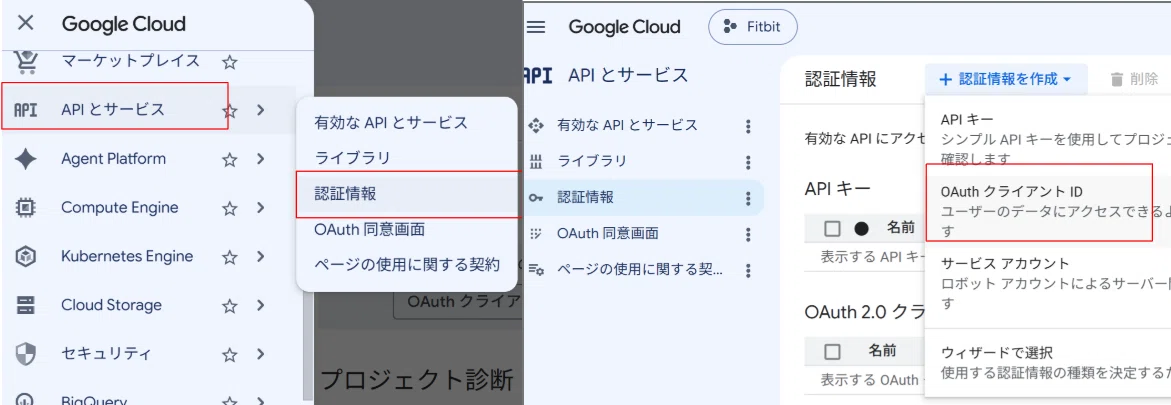Screen dimensions: 1171x405
Task: Select OAuth 同意画面 in flyout submenu
Action: tap(407, 229)
